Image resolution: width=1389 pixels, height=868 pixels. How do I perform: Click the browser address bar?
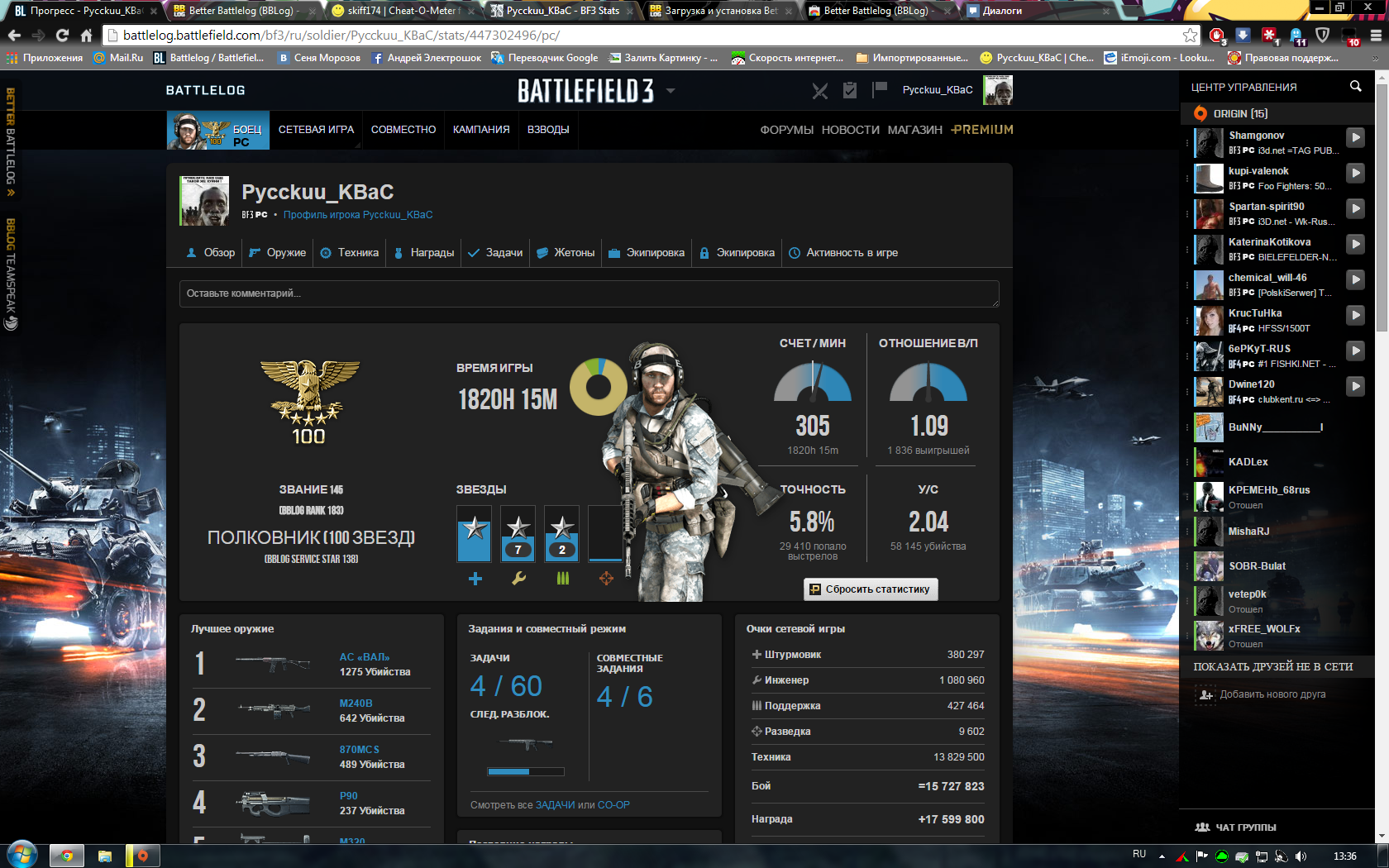pos(645,36)
